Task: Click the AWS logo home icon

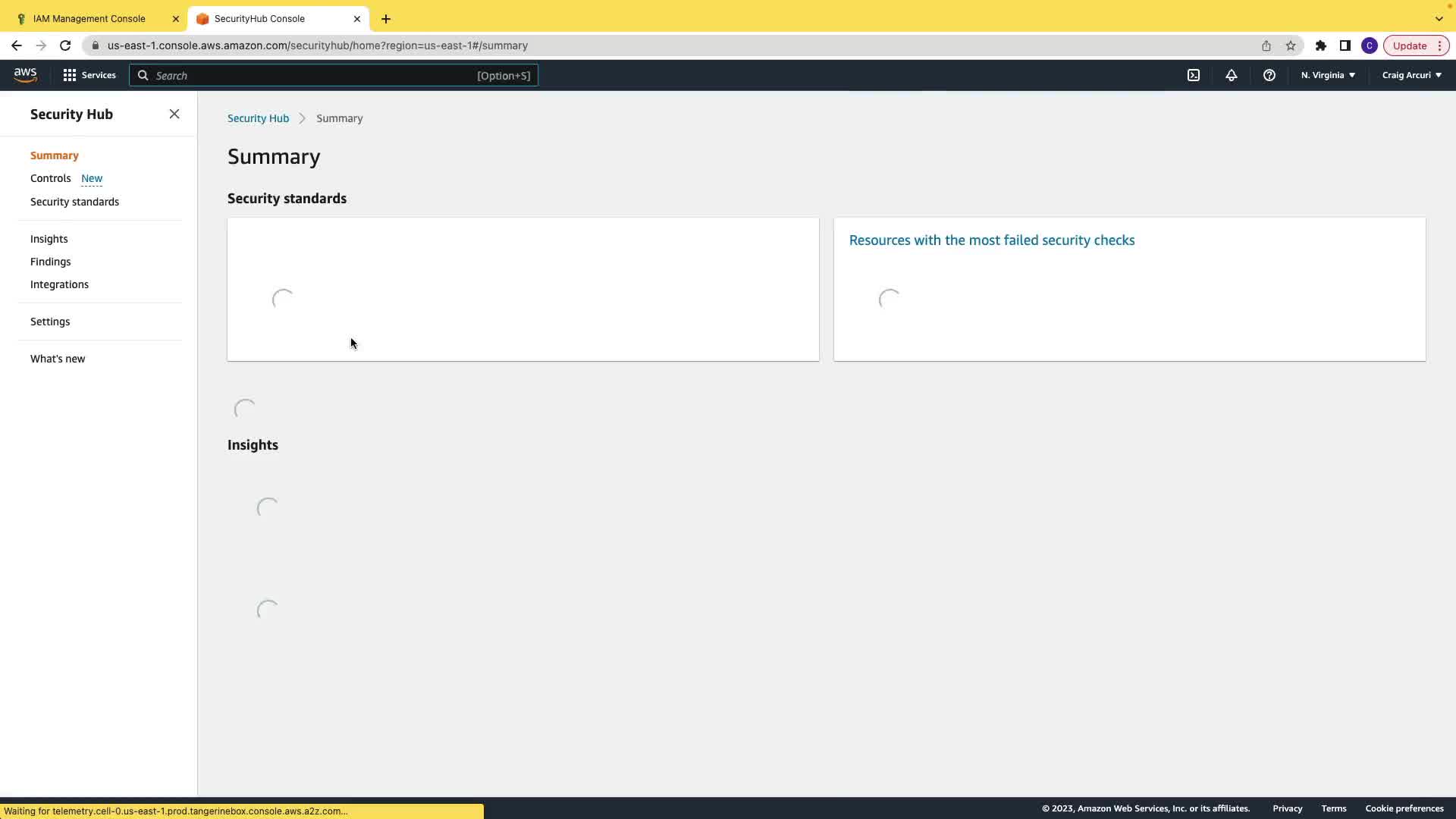Action: (25, 75)
